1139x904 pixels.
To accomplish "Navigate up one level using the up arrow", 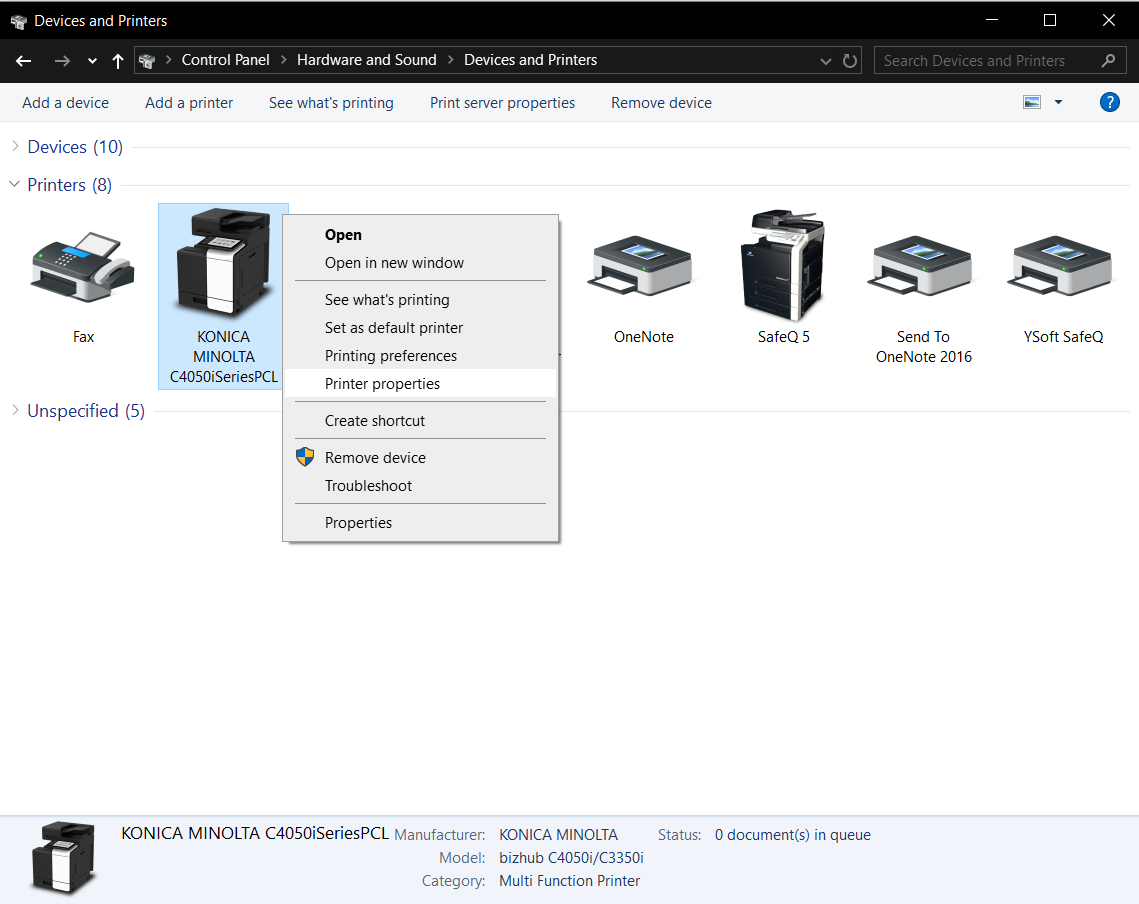I will tap(117, 61).
